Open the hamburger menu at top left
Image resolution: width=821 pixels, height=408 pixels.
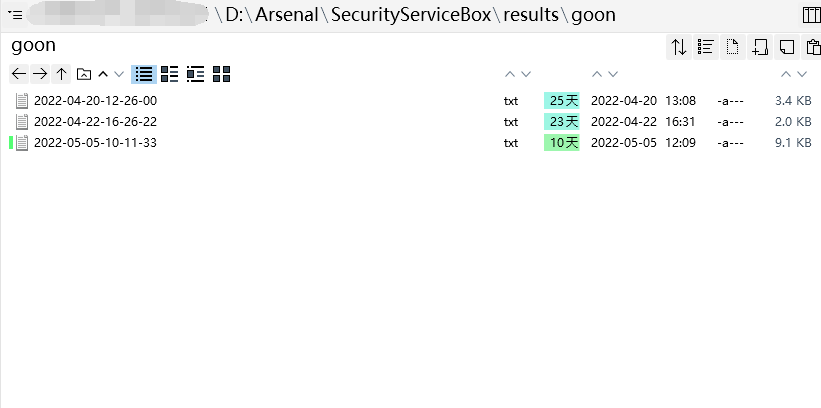(x=16, y=15)
